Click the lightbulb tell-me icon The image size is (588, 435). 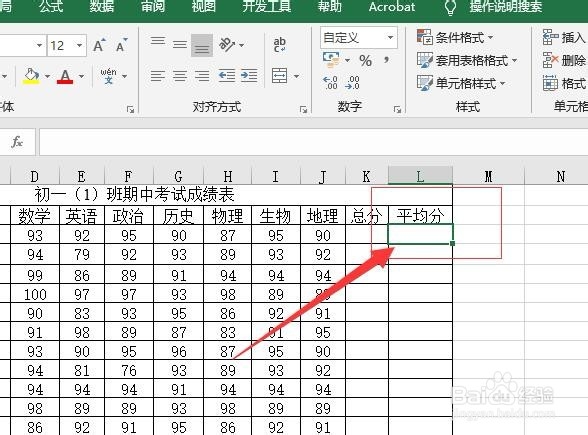(x=450, y=7)
